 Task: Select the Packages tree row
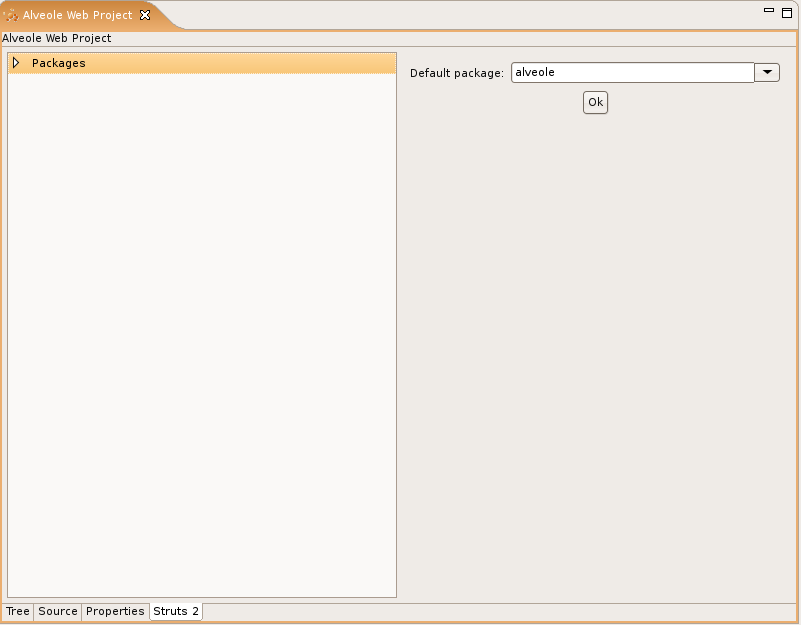click(202, 63)
